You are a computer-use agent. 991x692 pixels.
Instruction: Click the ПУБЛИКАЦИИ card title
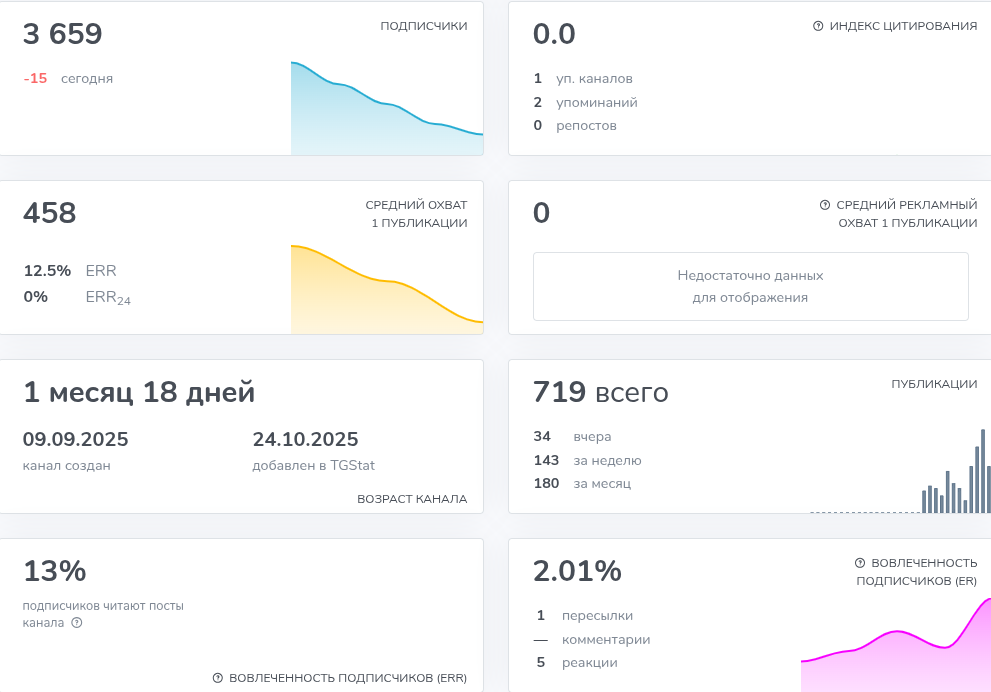pyautogui.click(x=934, y=384)
